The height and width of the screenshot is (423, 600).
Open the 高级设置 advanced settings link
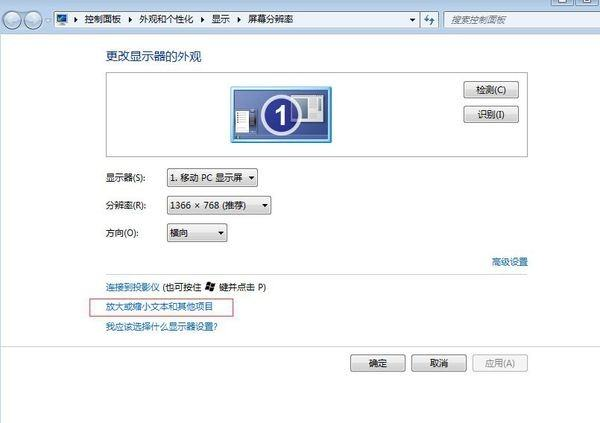509,262
